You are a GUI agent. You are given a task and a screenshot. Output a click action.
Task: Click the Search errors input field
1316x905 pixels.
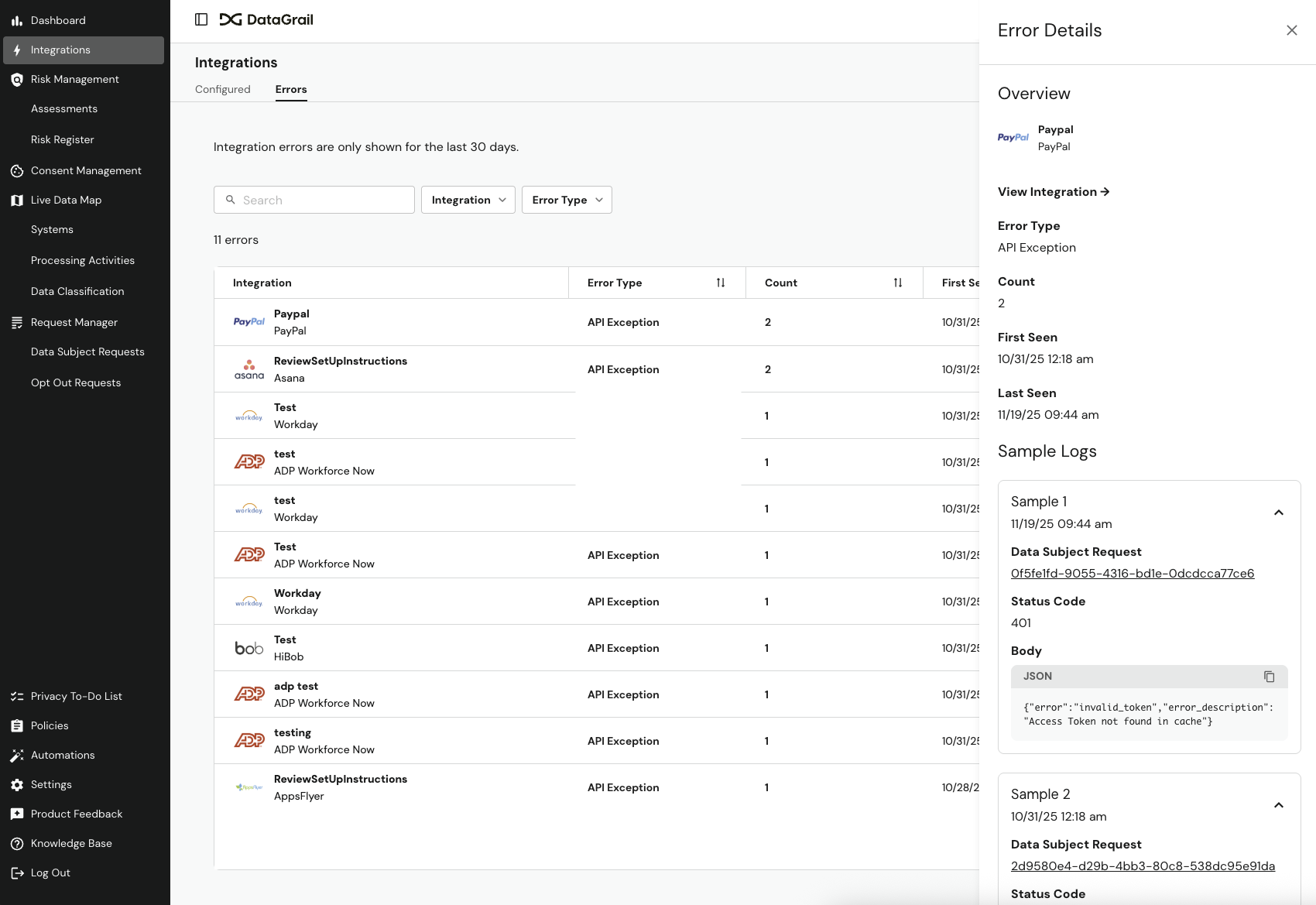[x=325, y=200]
